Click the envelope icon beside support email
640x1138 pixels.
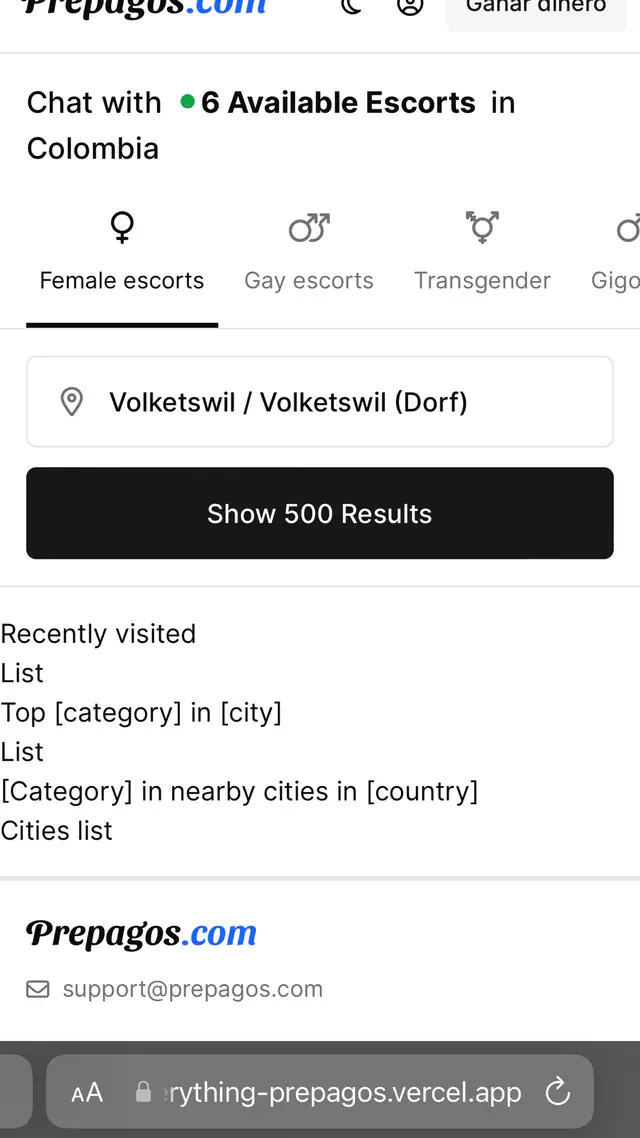37,988
